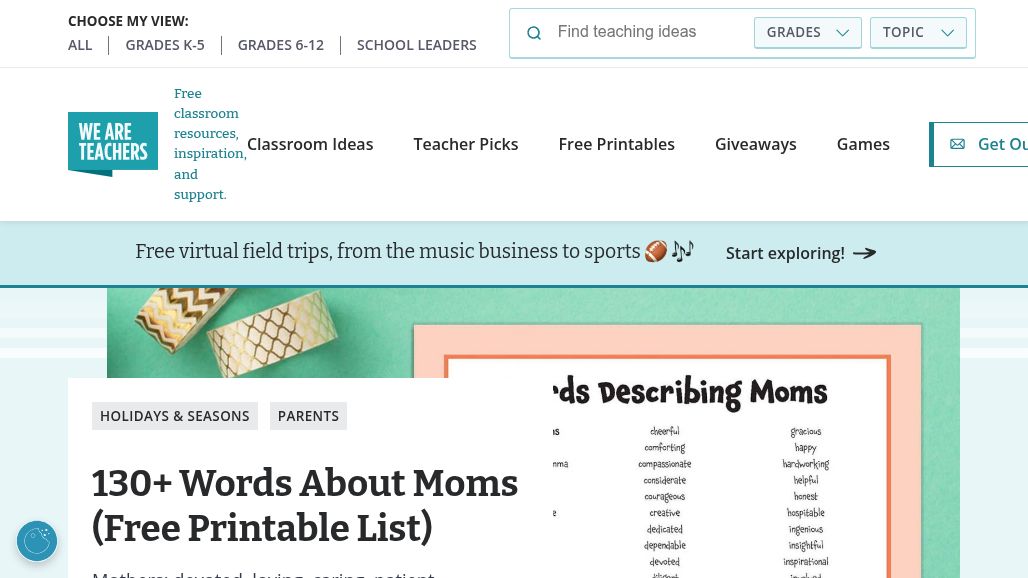Expand the Topic dropdown
This screenshot has height=578, width=1028.
918,33
